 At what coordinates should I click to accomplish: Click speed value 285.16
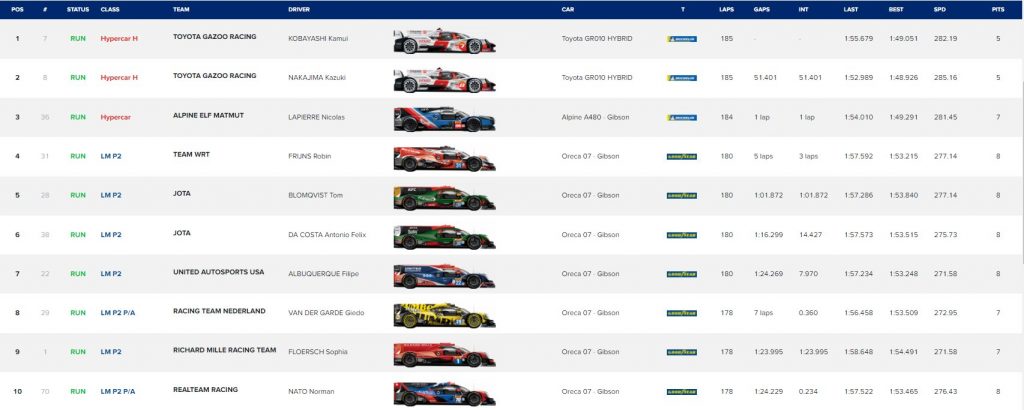(946, 78)
